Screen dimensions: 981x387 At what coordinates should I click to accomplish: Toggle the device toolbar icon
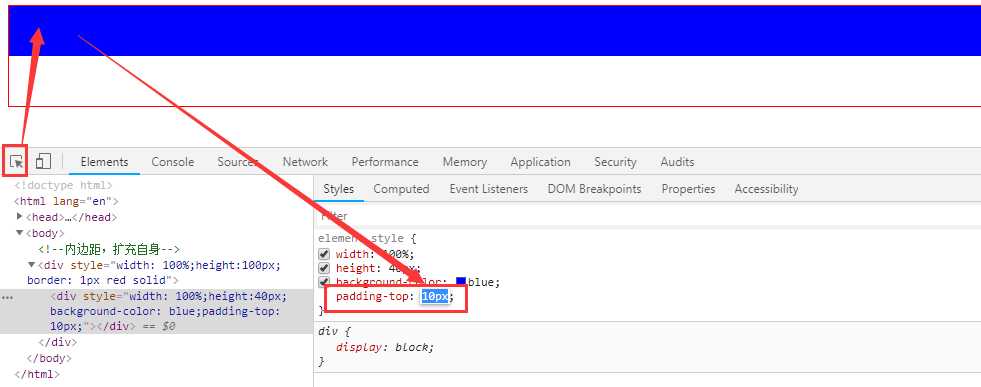coord(43,161)
